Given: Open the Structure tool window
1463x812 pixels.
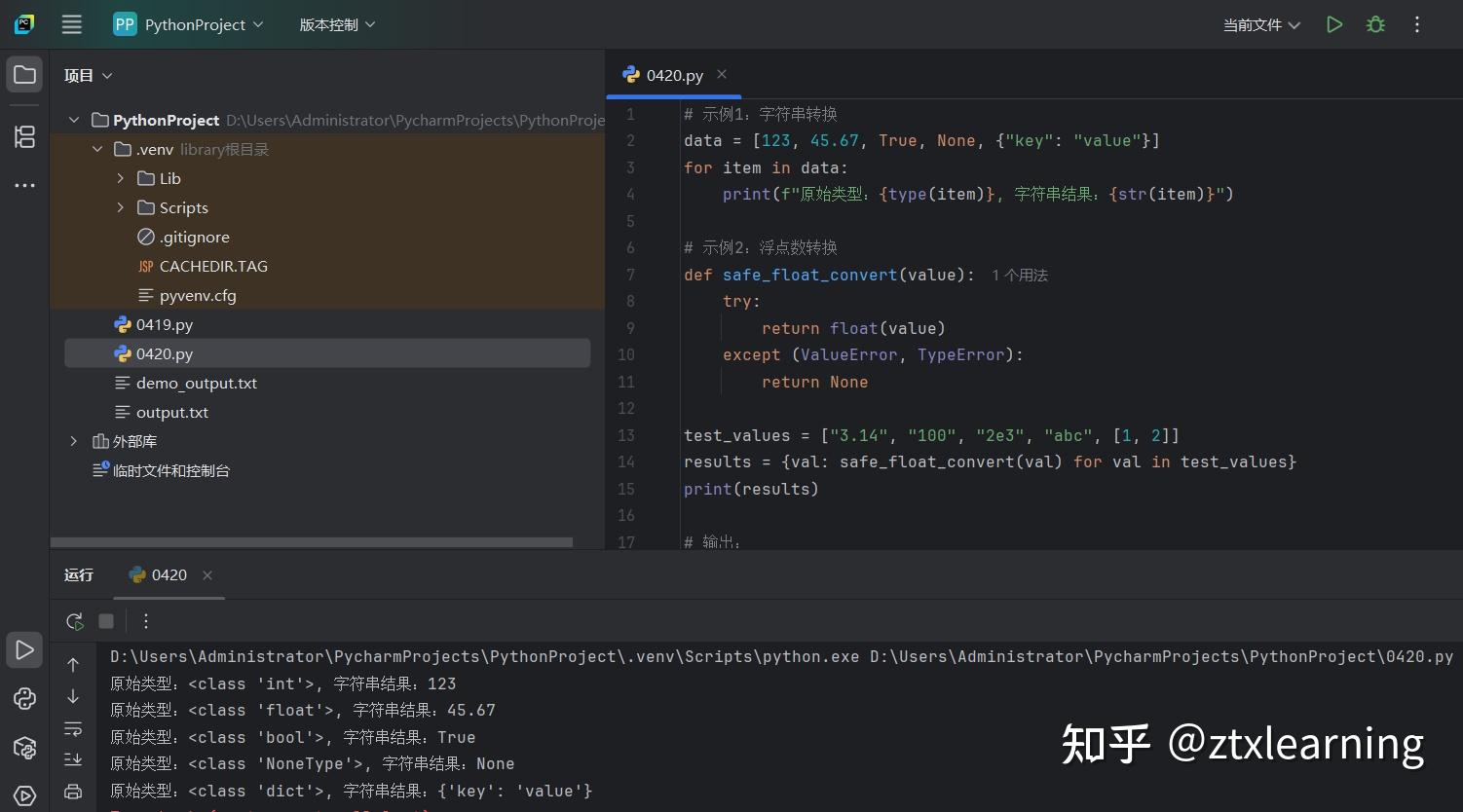Looking at the screenshot, I should click(x=24, y=136).
